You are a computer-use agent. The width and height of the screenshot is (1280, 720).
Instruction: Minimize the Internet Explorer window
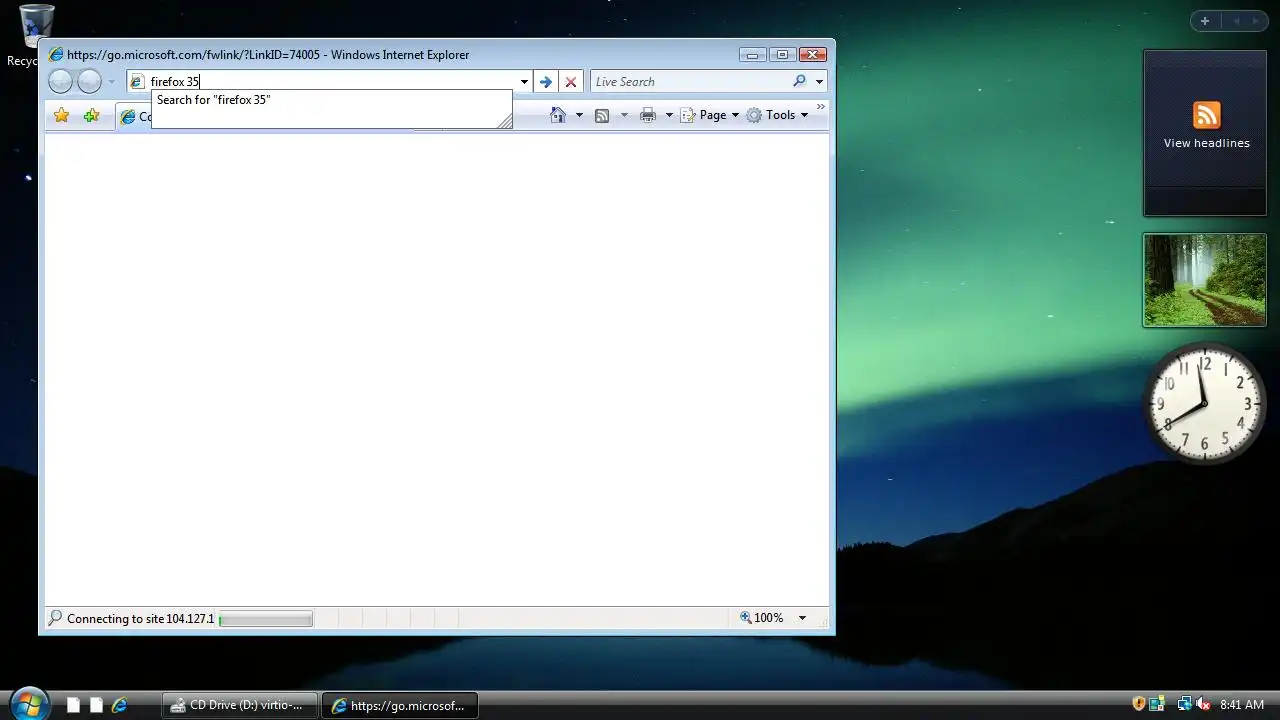(754, 54)
